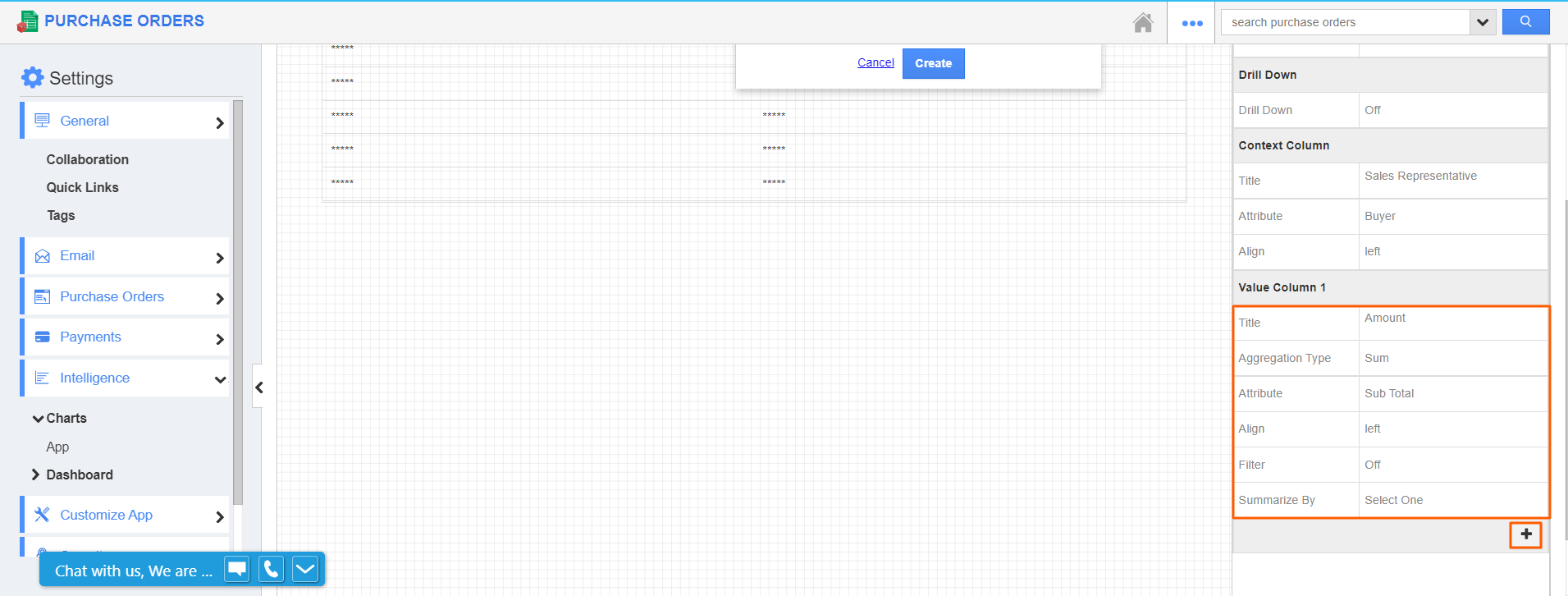Click the Value Column 1 section header

pyautogui.click(x=1390, y=287)
